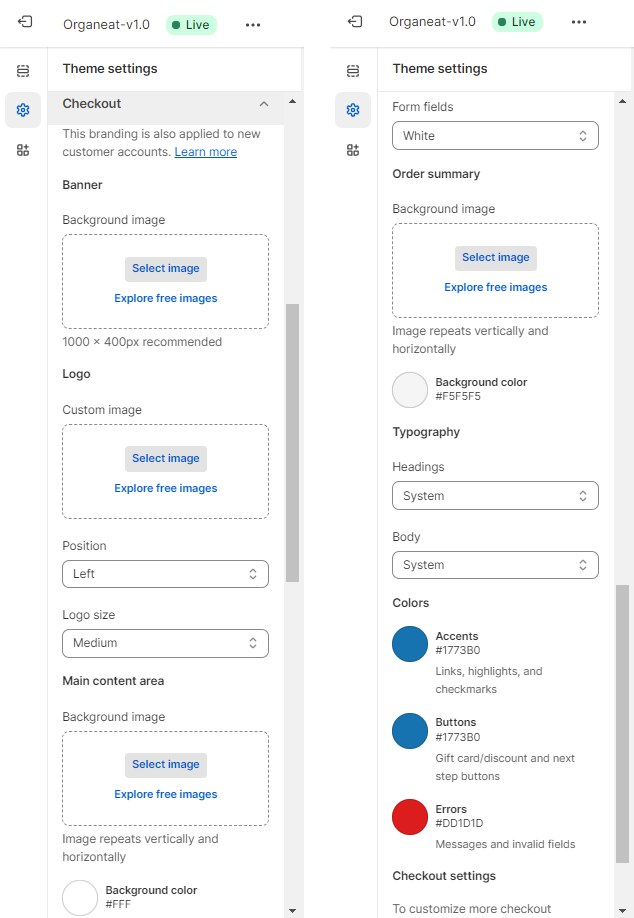Explore free images for Main content area
Screen dimensions: 634x918
(166, 794)
